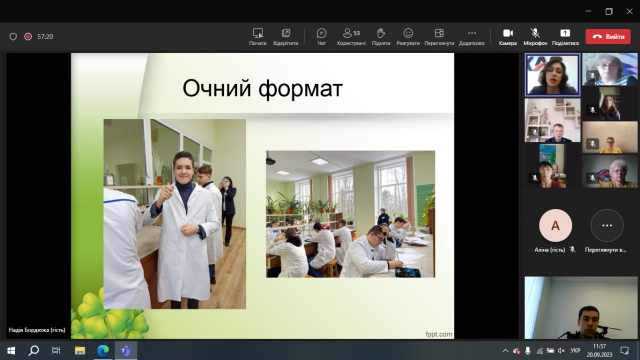Open the Чат chat panel
Viewport: 640px width, 360px height.
pyautogui.click(x=321, y=36)
